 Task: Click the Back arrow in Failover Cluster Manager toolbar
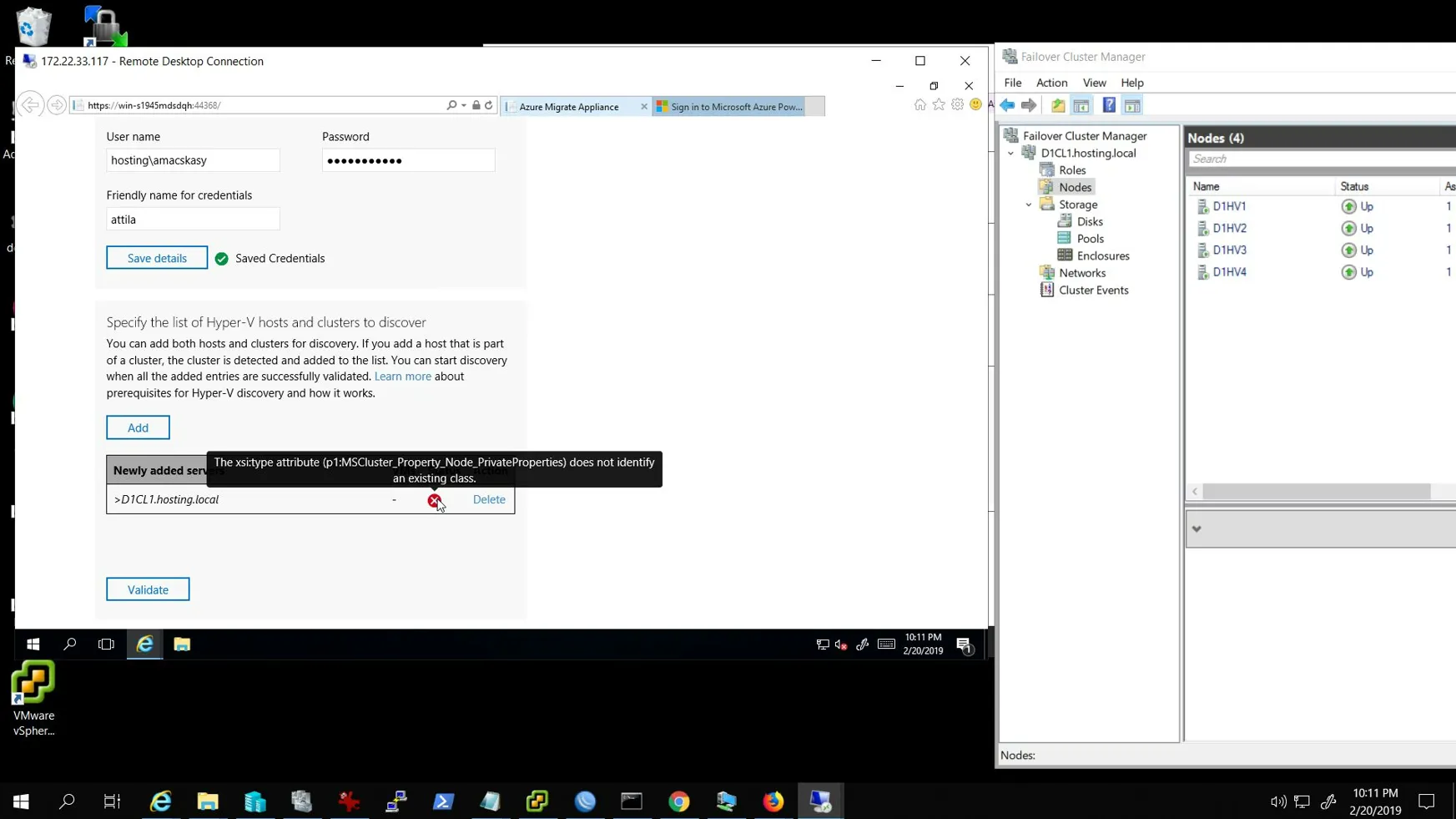[1008, 105]
